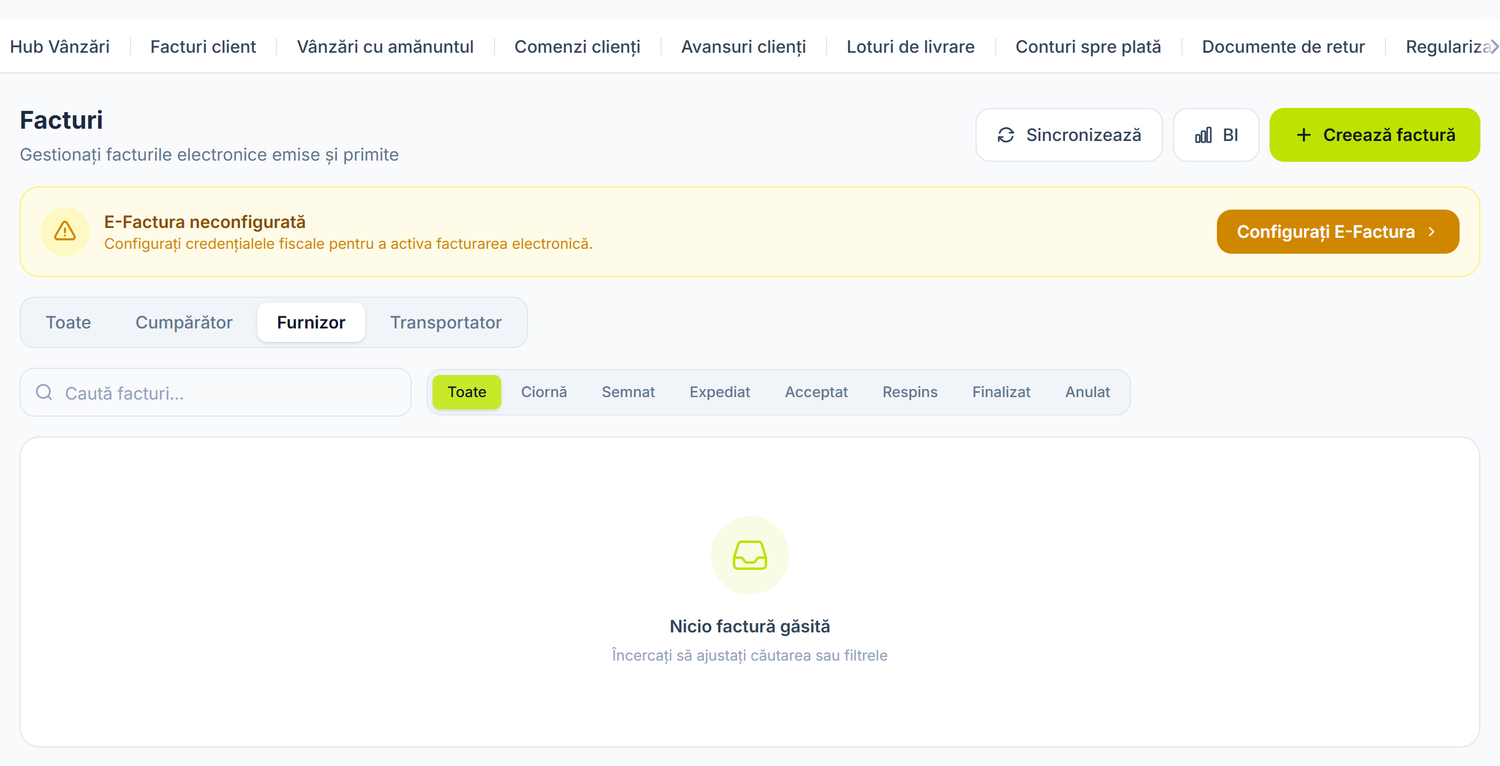Click the Facturi page heading
This screenshot has width=1500, height=766.
(x=61, y=120)
